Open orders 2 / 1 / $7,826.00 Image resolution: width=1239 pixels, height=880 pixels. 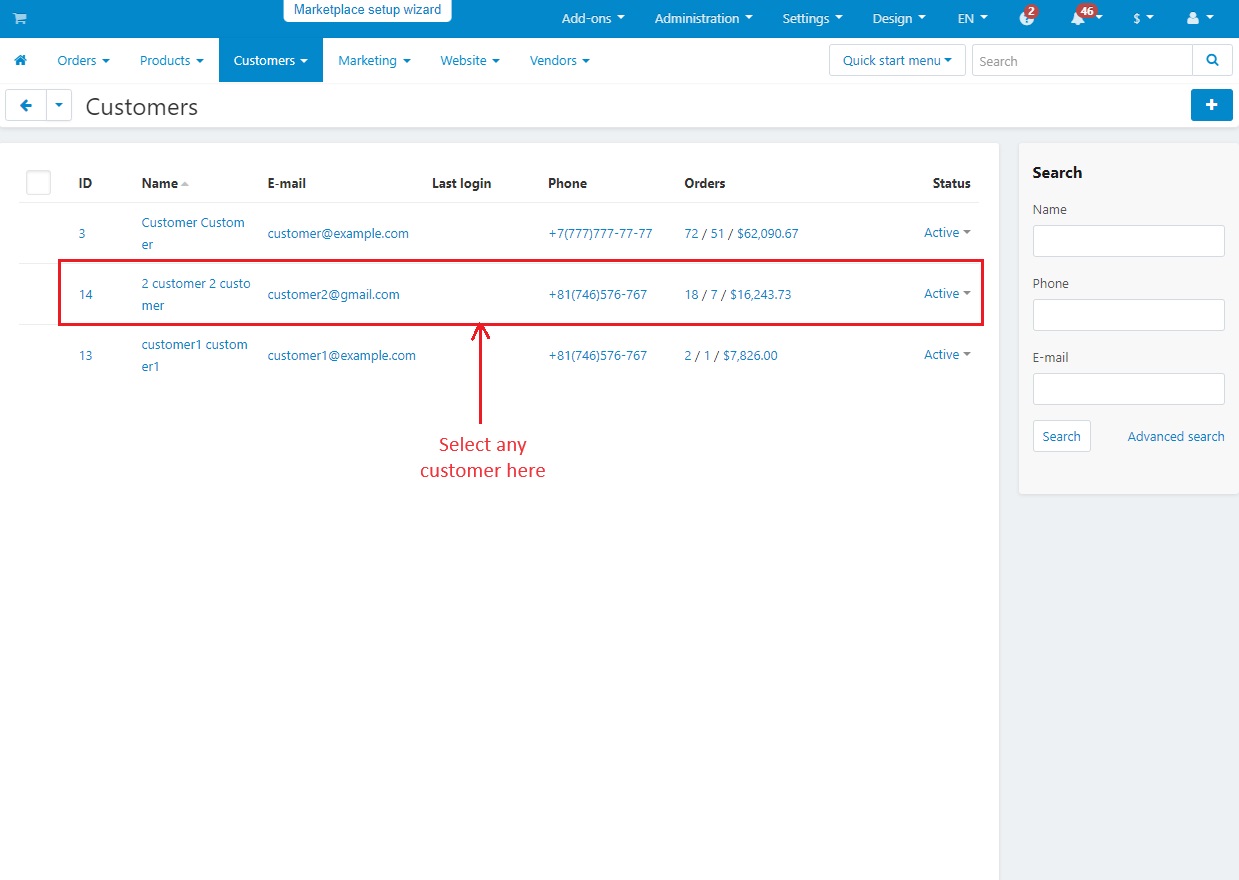coord(731,355)
